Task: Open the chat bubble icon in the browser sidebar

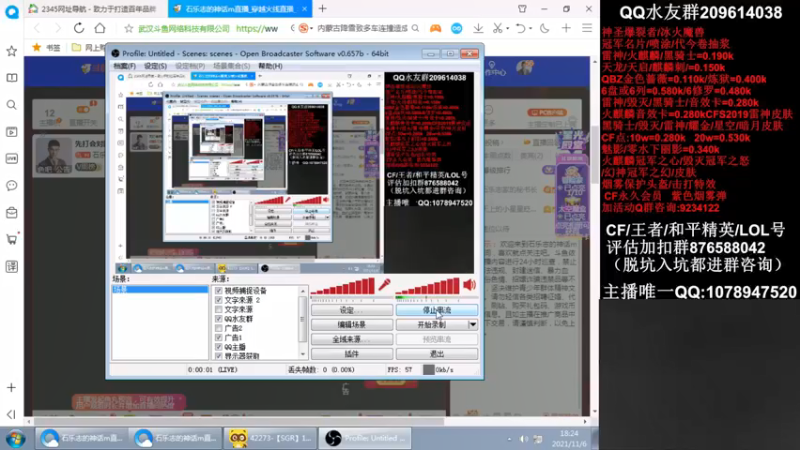Action: (x=11, y=185)
